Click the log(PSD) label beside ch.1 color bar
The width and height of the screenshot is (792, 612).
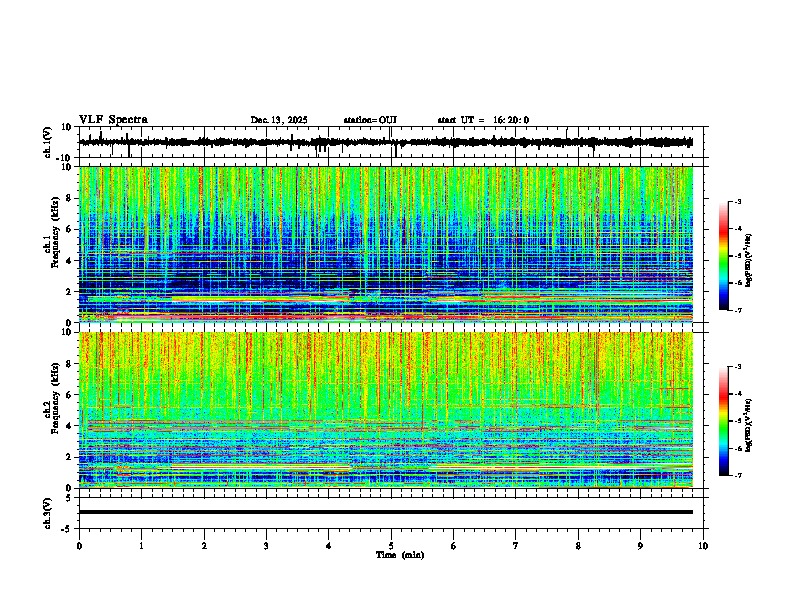point(749,261)
